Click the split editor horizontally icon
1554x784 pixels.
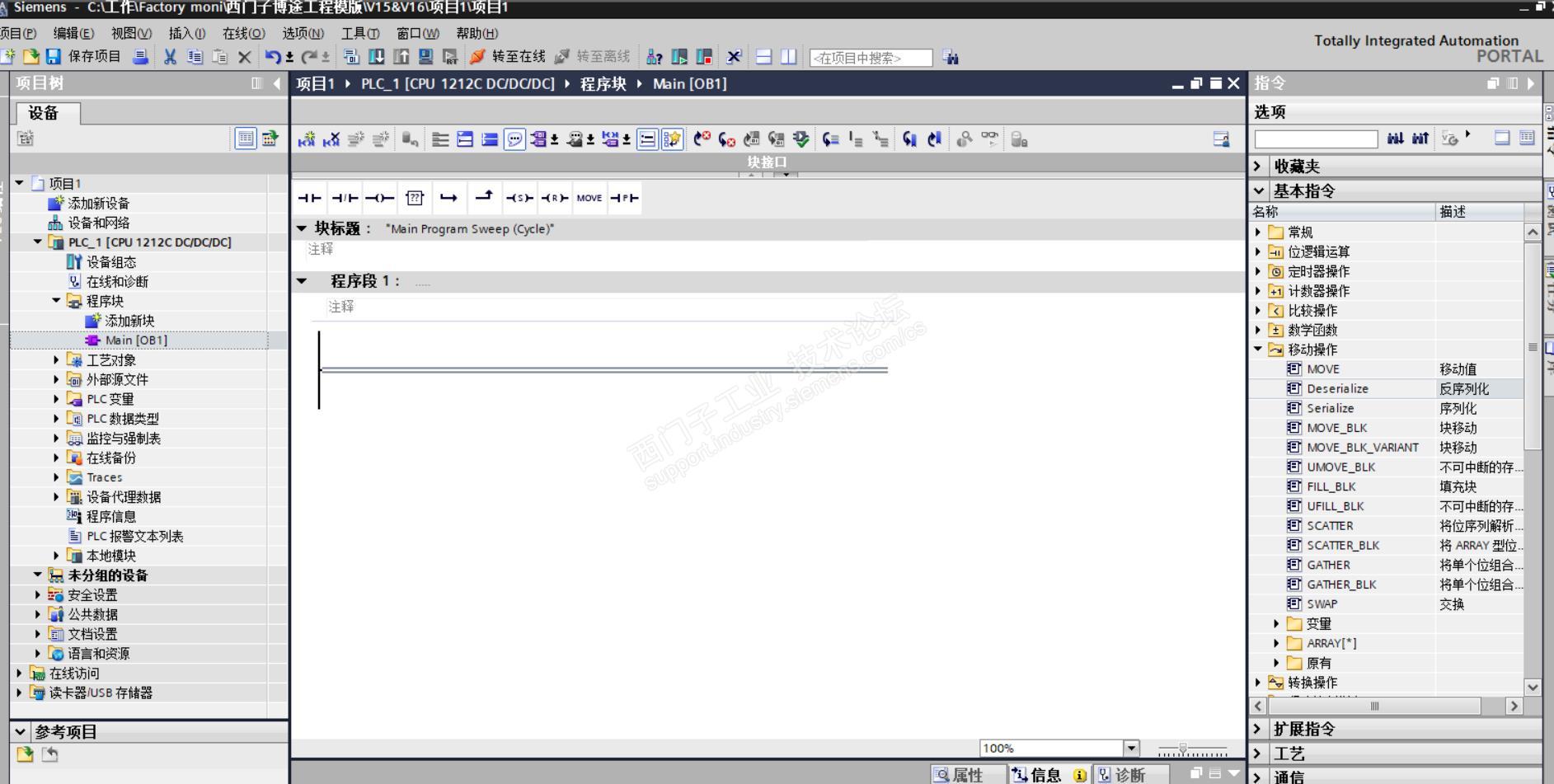pyautogui.click(x=764, y=57)
